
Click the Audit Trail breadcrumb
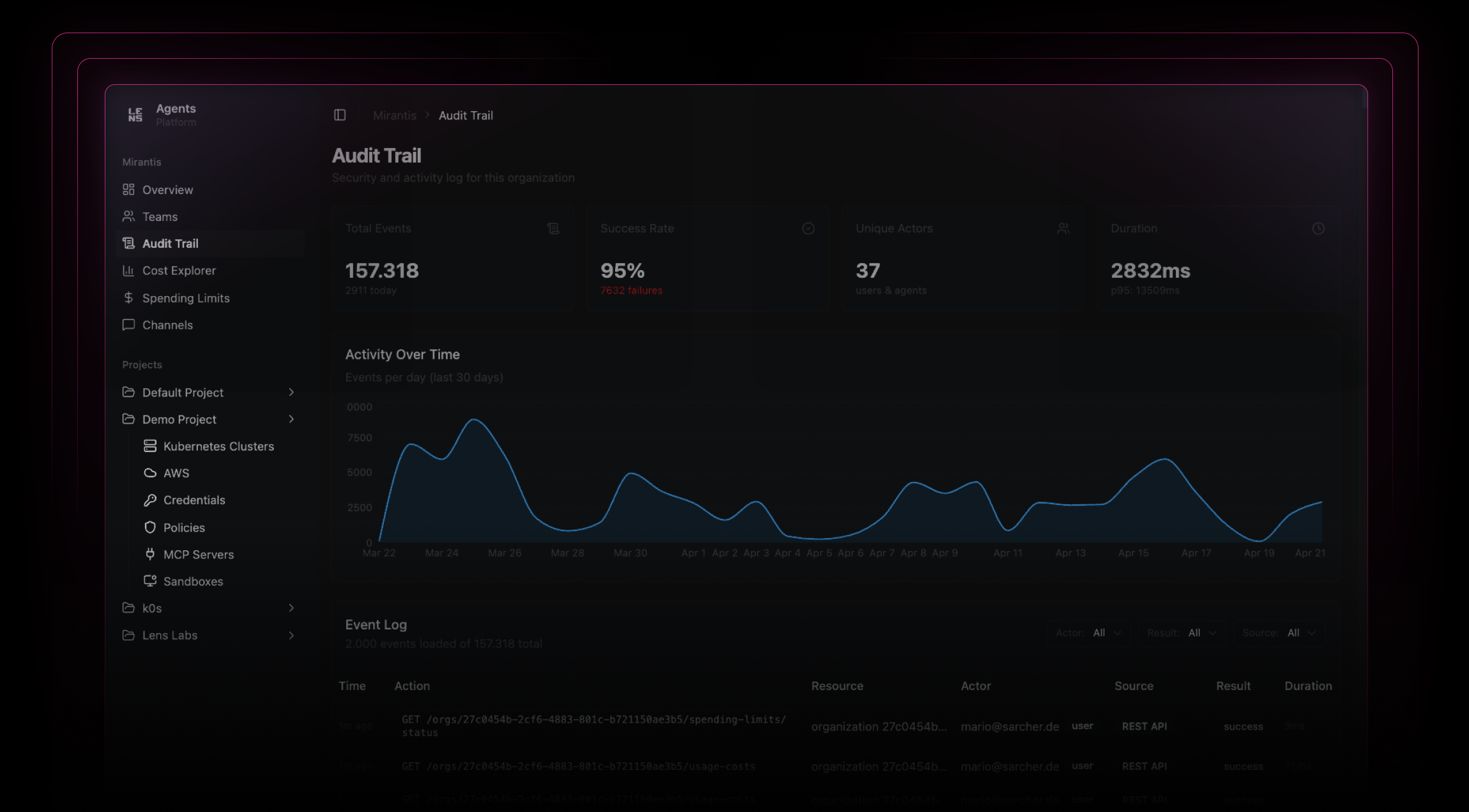click(x=466, y=116)
